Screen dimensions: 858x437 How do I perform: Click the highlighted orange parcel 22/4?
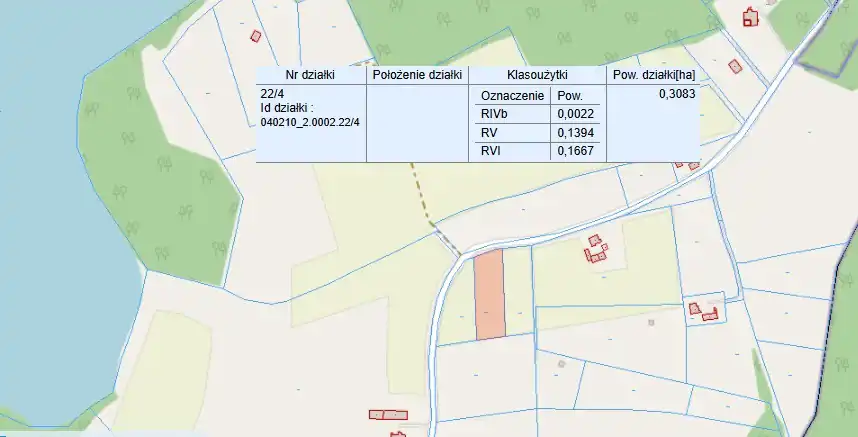click(489, 294)
